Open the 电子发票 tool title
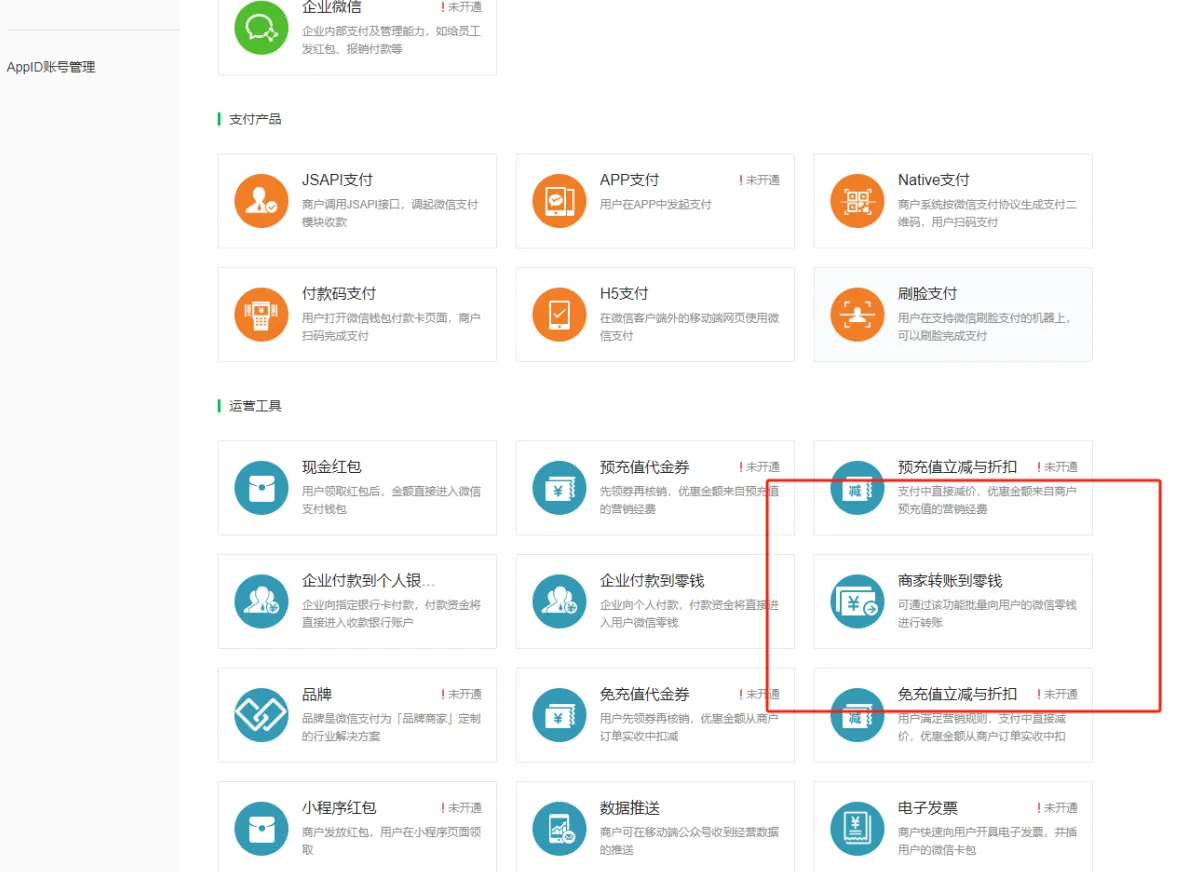Image resolution: width=1192 pixels, height=872 pixels. [x=927, y=807]
